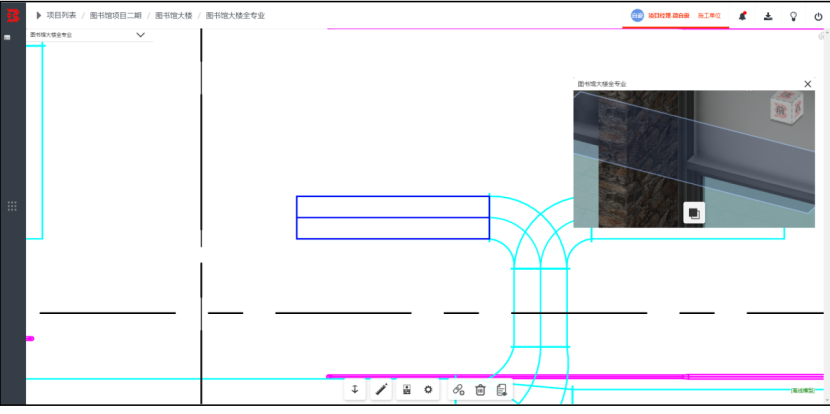Click the link association tool icon

click(458, 390)
